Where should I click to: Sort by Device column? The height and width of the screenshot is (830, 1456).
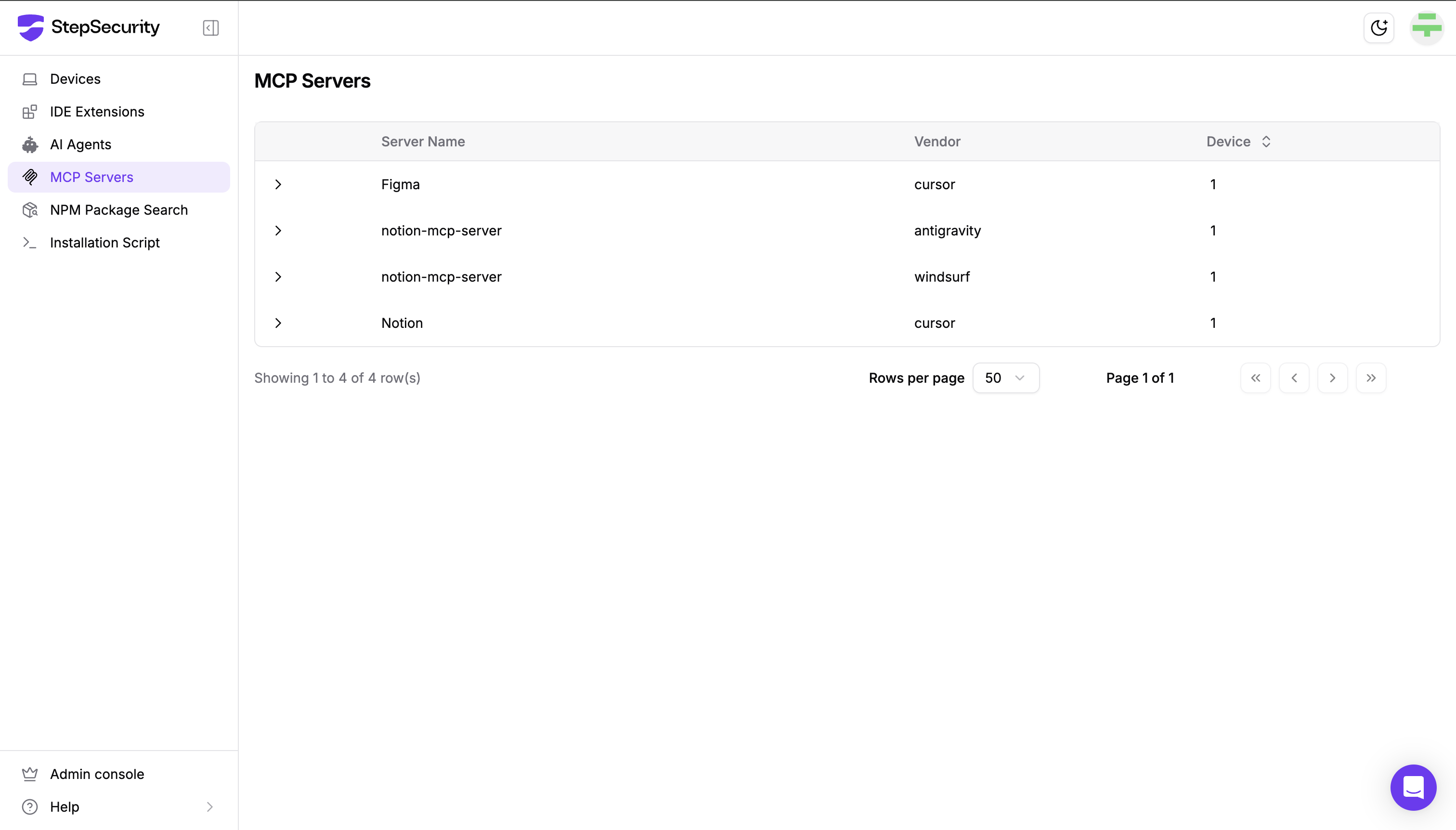point(1266,142)
